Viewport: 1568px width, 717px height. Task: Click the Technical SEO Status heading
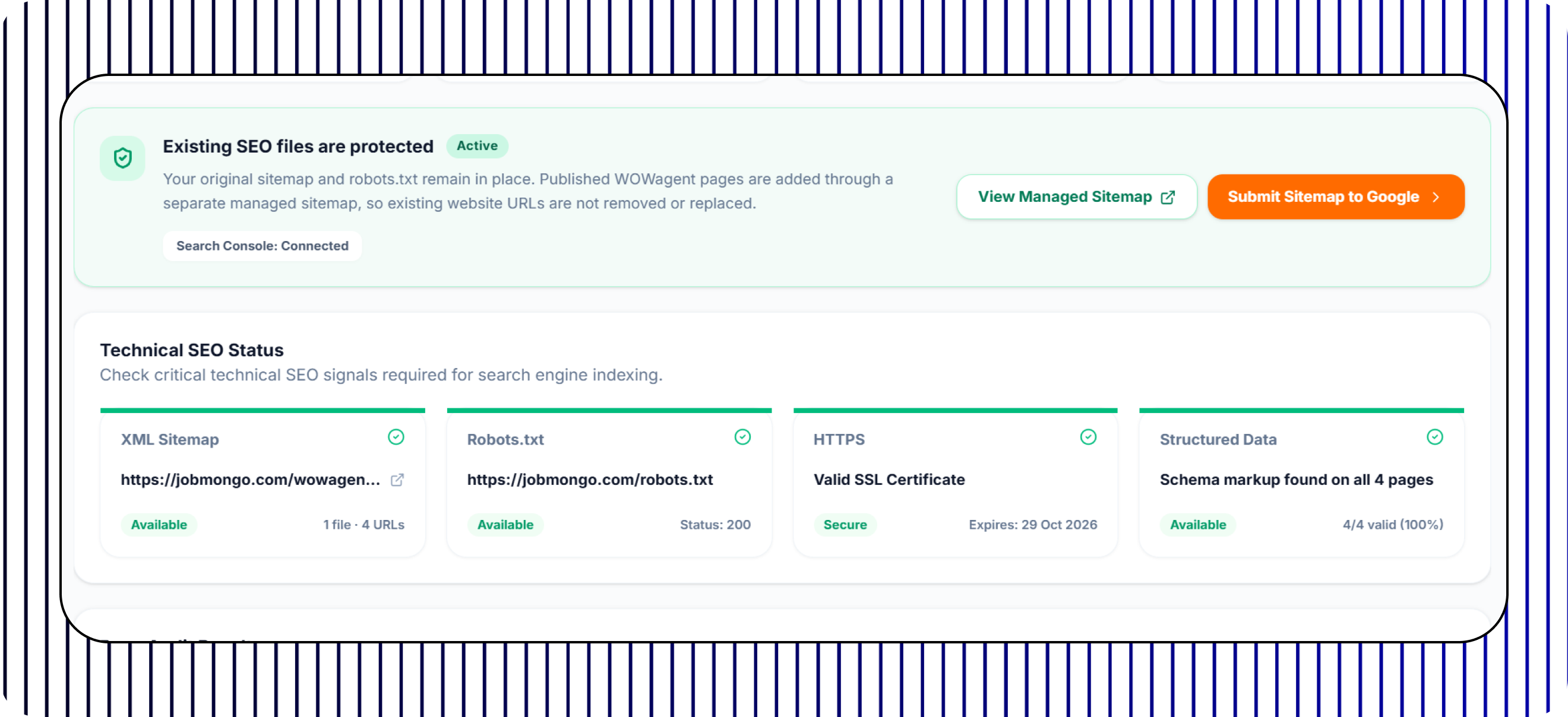click(192, 350)
